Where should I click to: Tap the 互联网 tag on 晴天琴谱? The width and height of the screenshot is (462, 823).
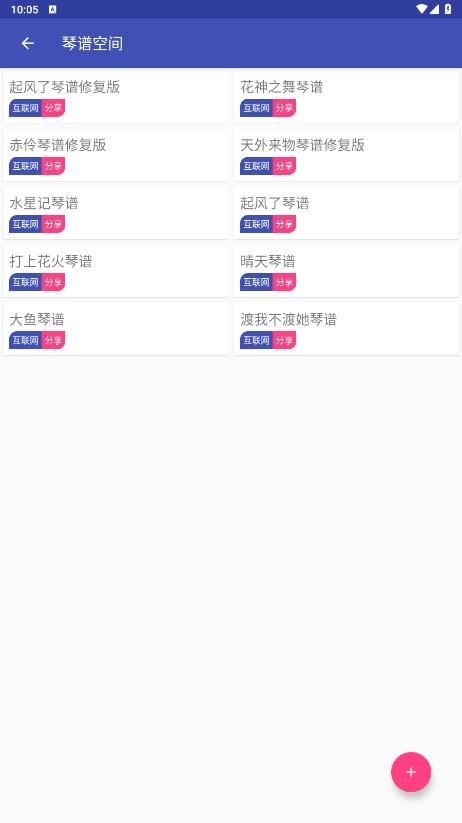[257, 282]
